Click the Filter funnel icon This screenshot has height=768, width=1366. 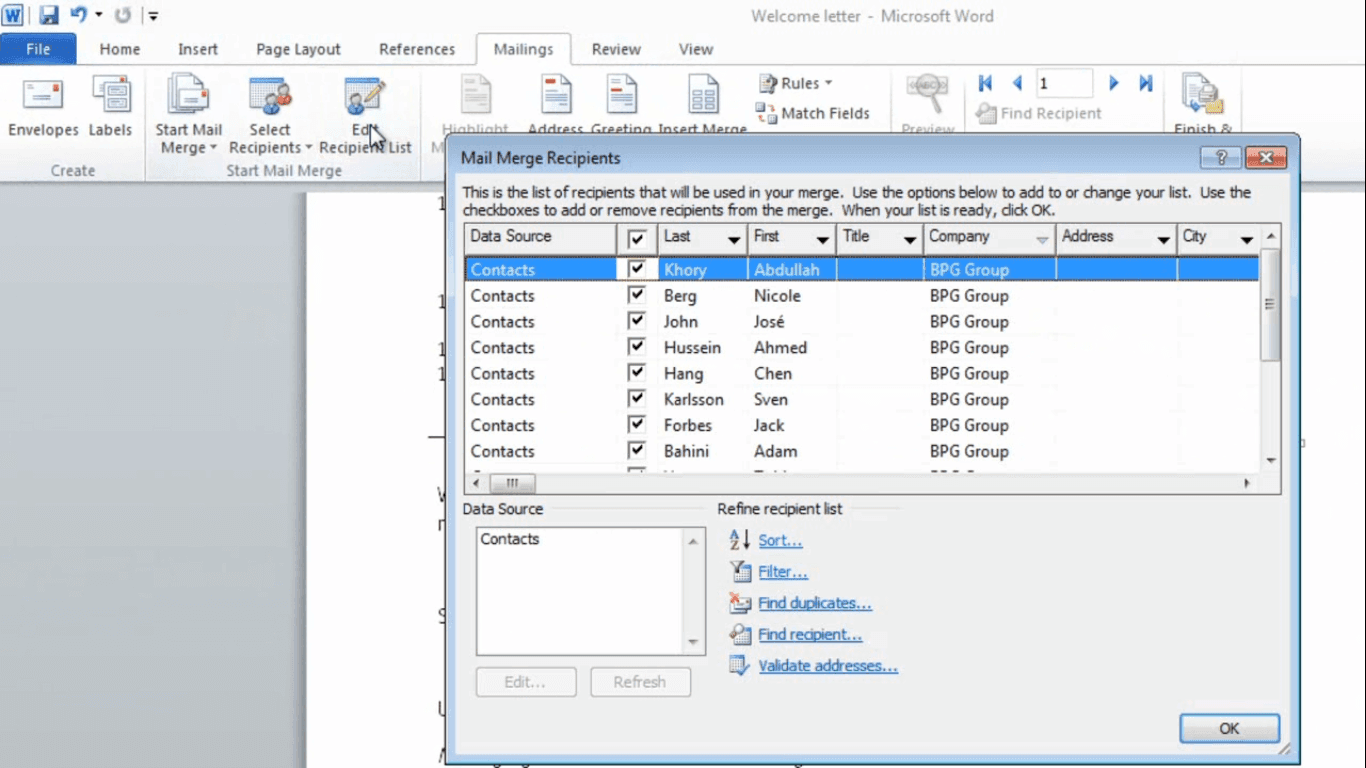(x=739, y=571)
